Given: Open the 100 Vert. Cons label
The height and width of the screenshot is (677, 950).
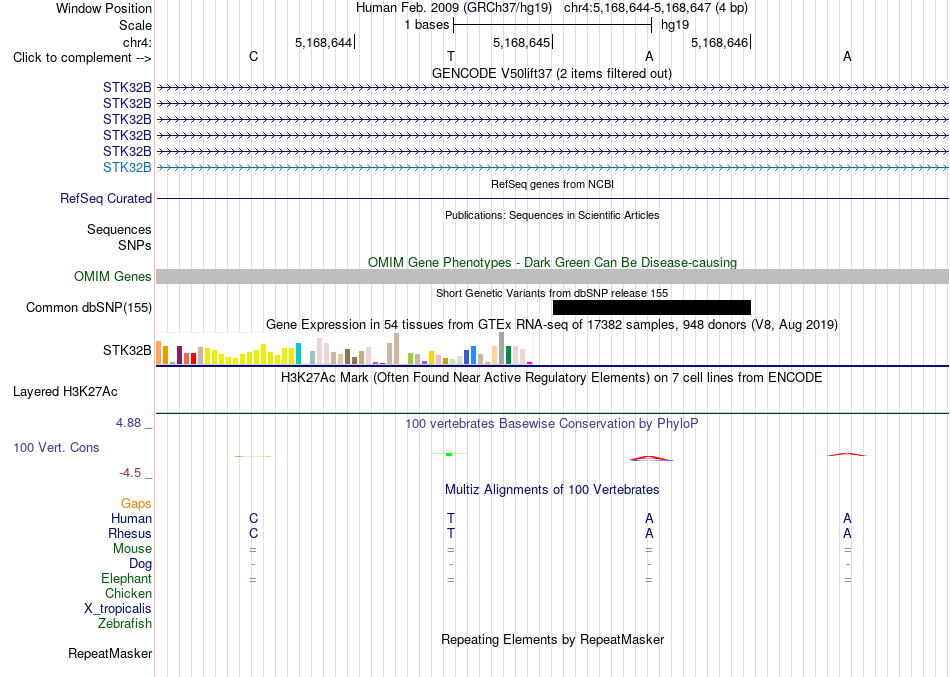Looking at the screenshot, I should [x=56, y=448].
